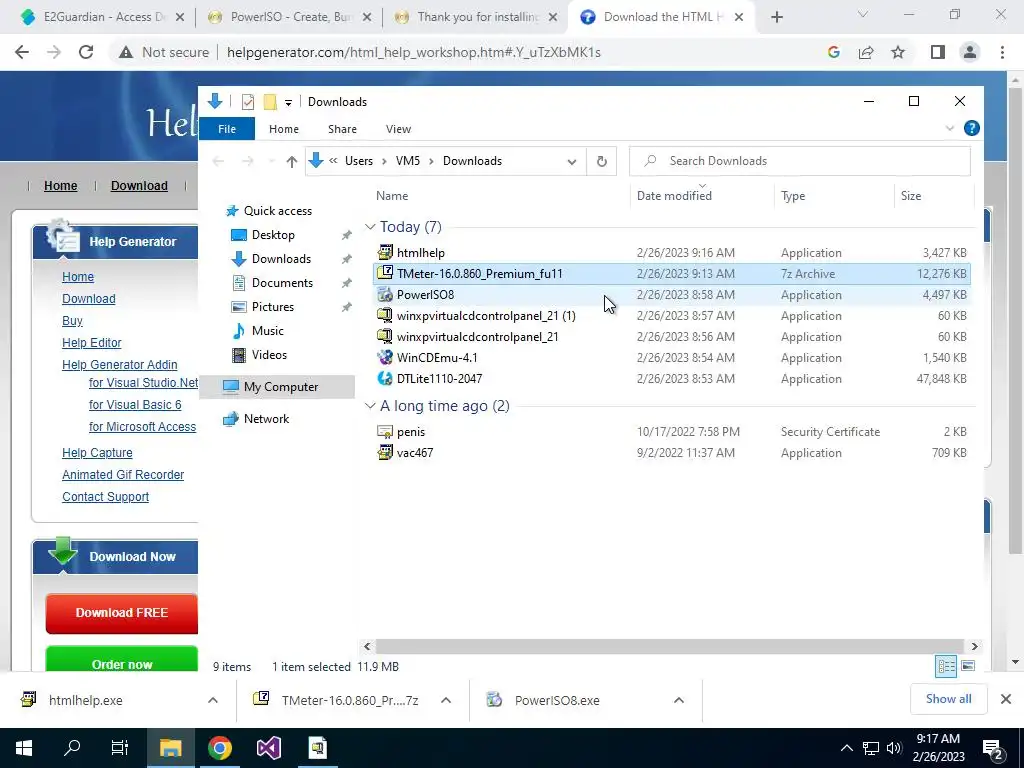Click the share page icon in Chrome

(866, 52)
